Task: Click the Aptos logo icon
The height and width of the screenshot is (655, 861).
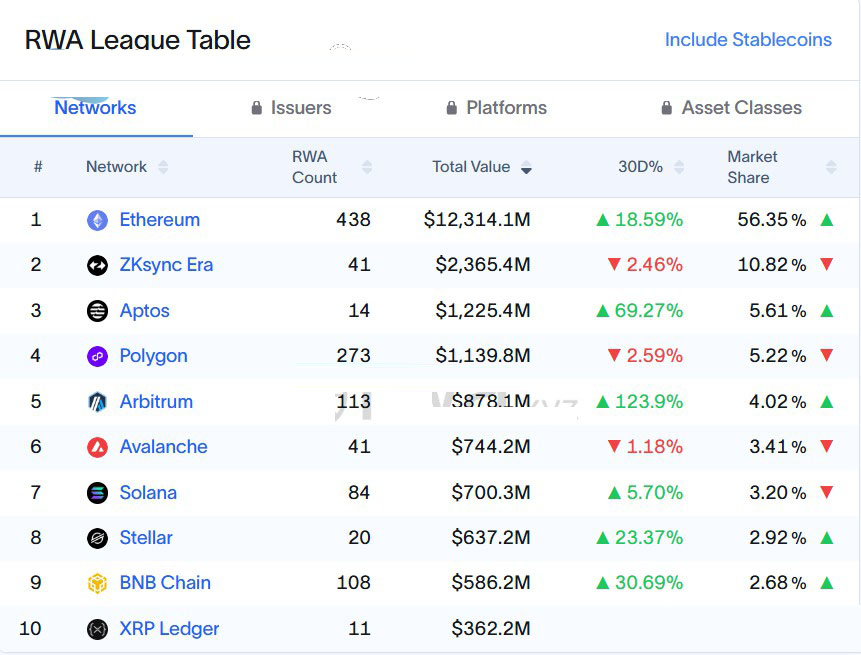Action: click(97, 311)
